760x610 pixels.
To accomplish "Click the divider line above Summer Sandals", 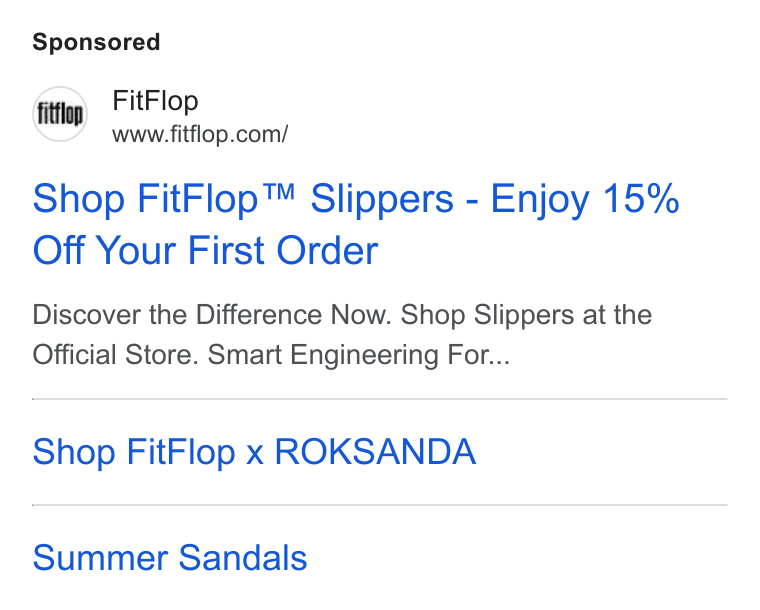I will click(380, 505).
